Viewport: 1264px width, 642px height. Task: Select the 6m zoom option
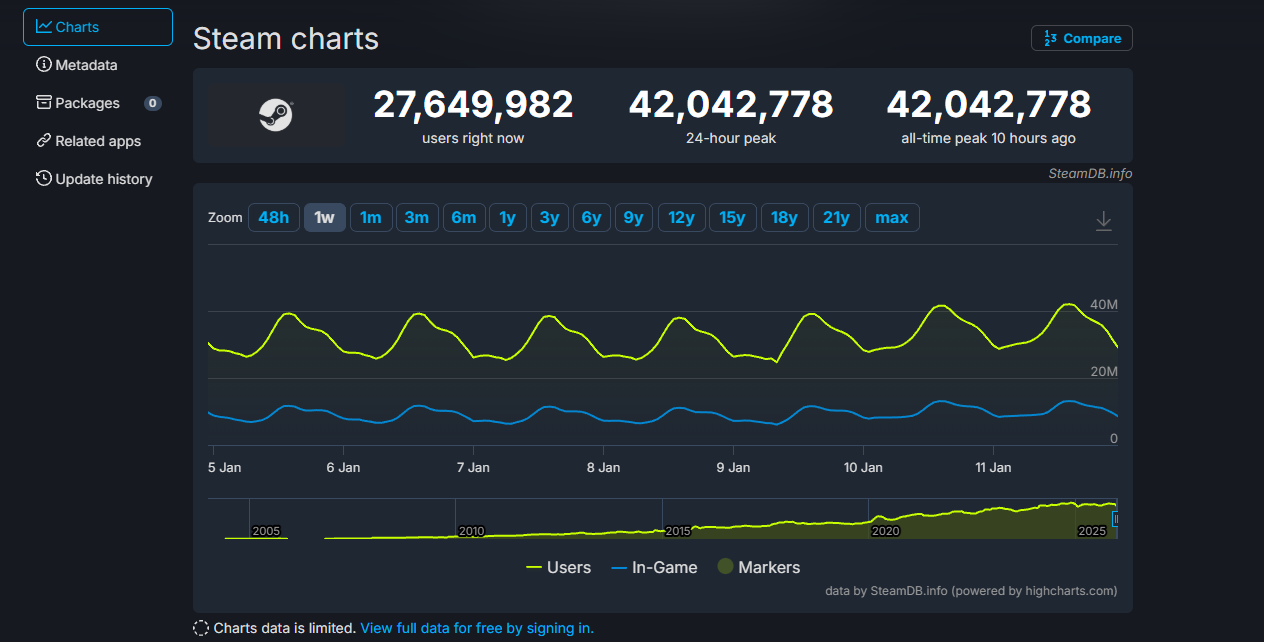point(464,217)
